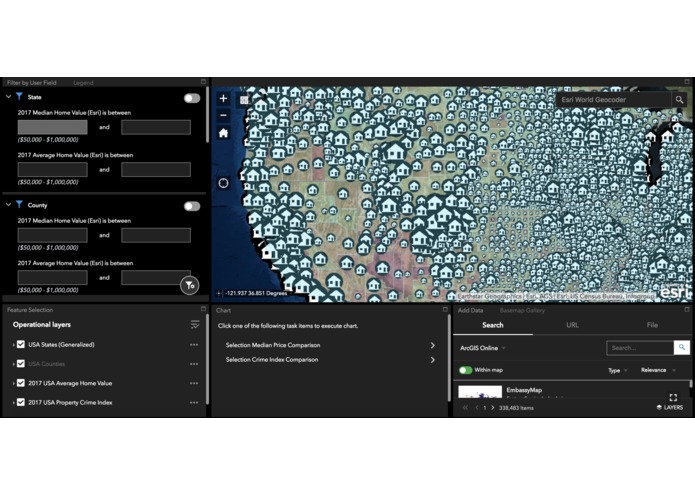Uncheck 2017 USA Property Crime Index layer
The width and height of the screenshot is (695, 494).
21,402
